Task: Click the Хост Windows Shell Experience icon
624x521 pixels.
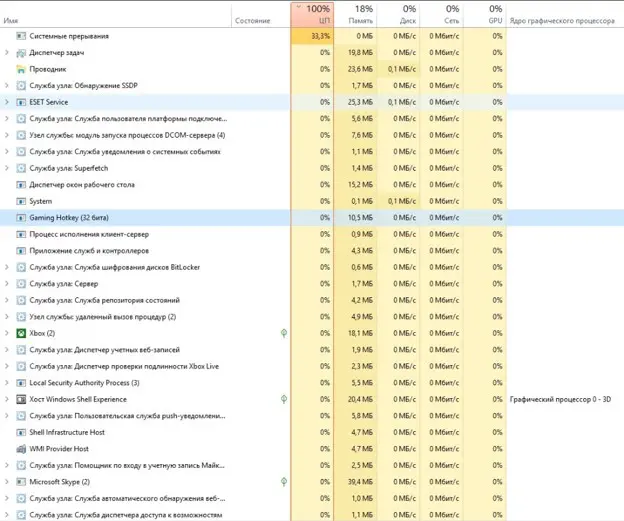Action: [x=21, y=399]
